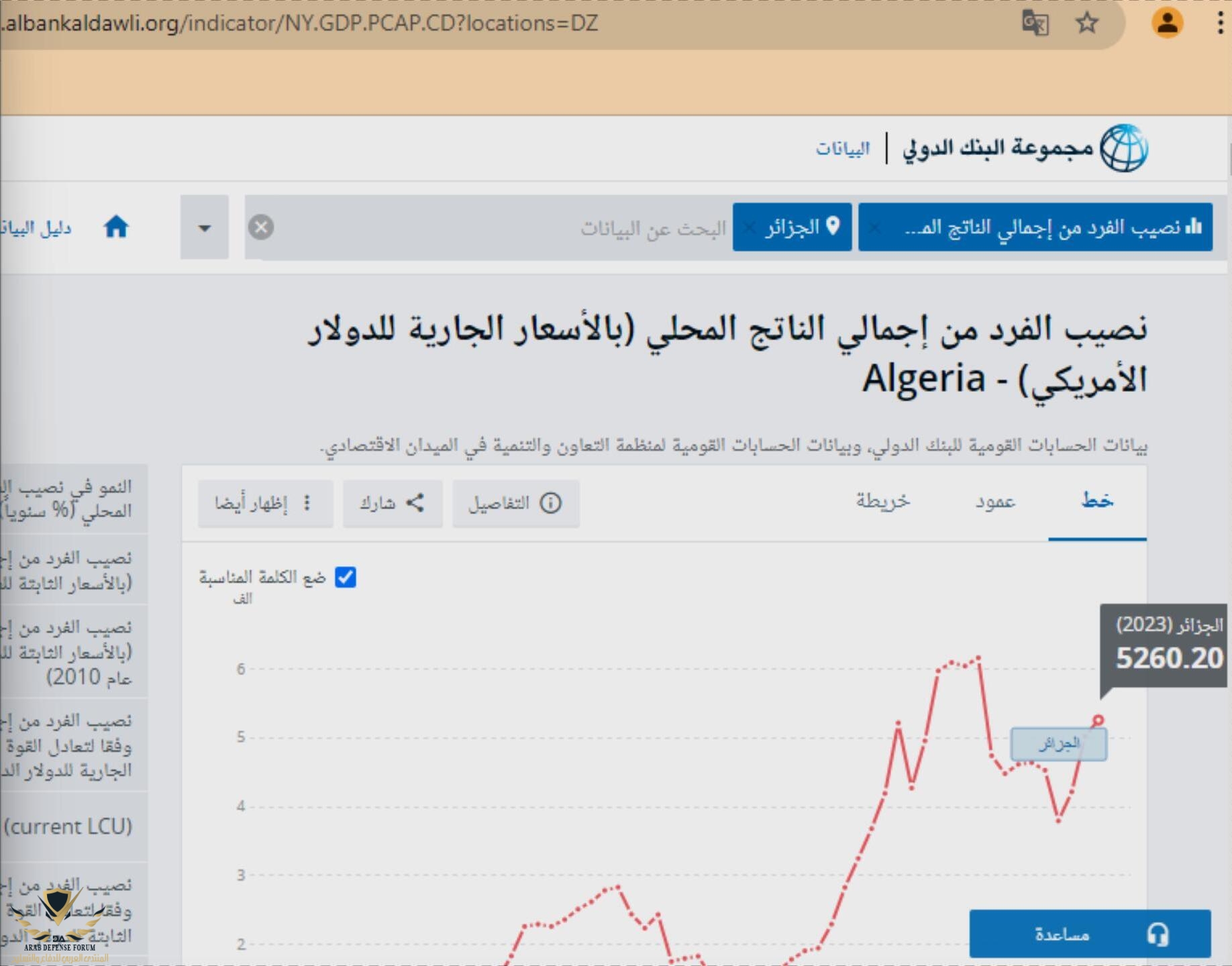The width and height of the screenshot is (1232, 966).
Task: Uncheck the ضع الكلمة المناسبة label checkbox
Action: (345, 578)
